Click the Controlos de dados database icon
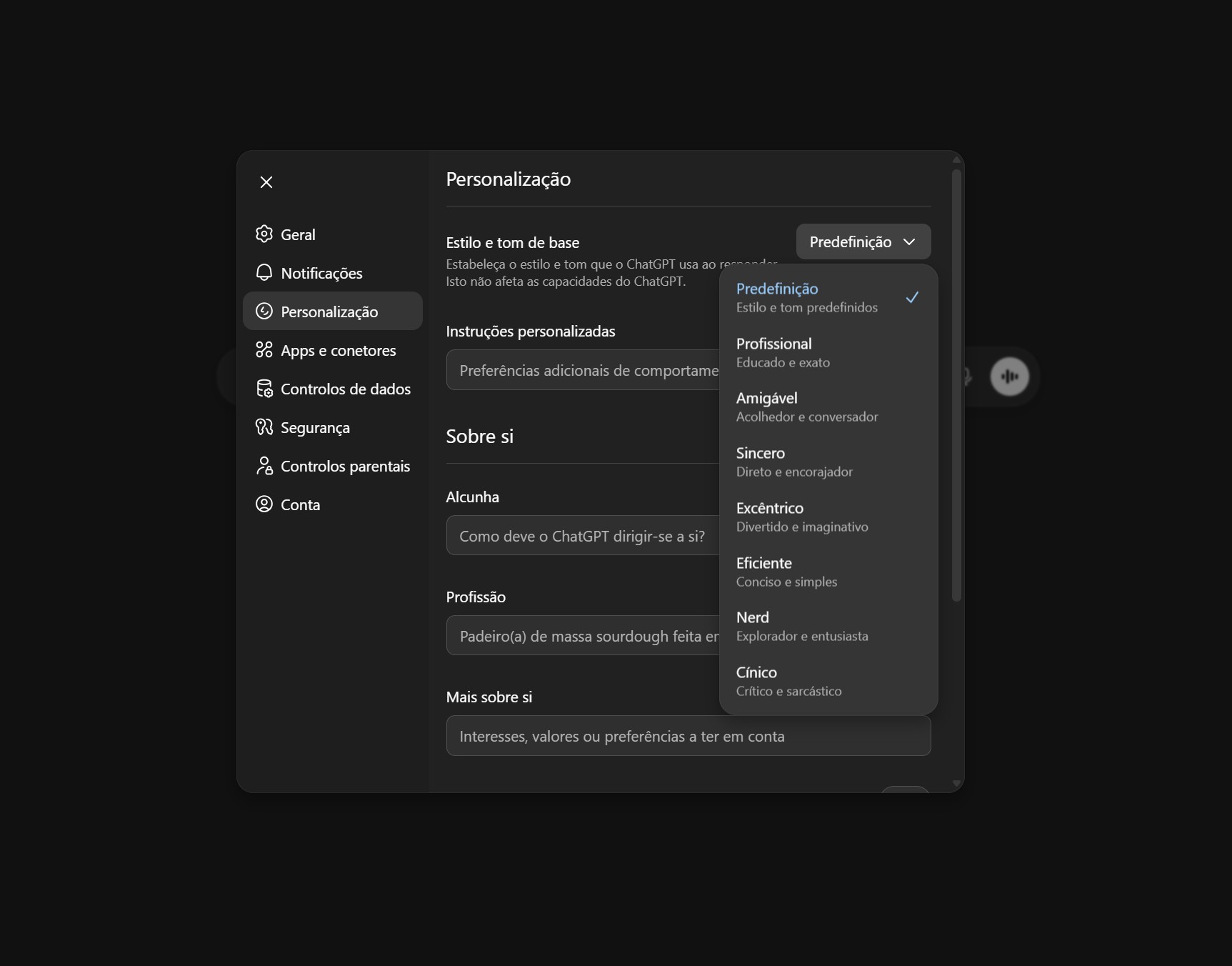The image size is (1232, 966). tap(264, 389)
